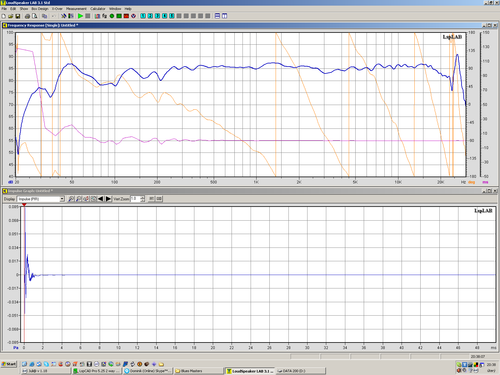Screen dimensions: 500x375
Task: Click the Windows Start button
Action: tap(9, 364)
